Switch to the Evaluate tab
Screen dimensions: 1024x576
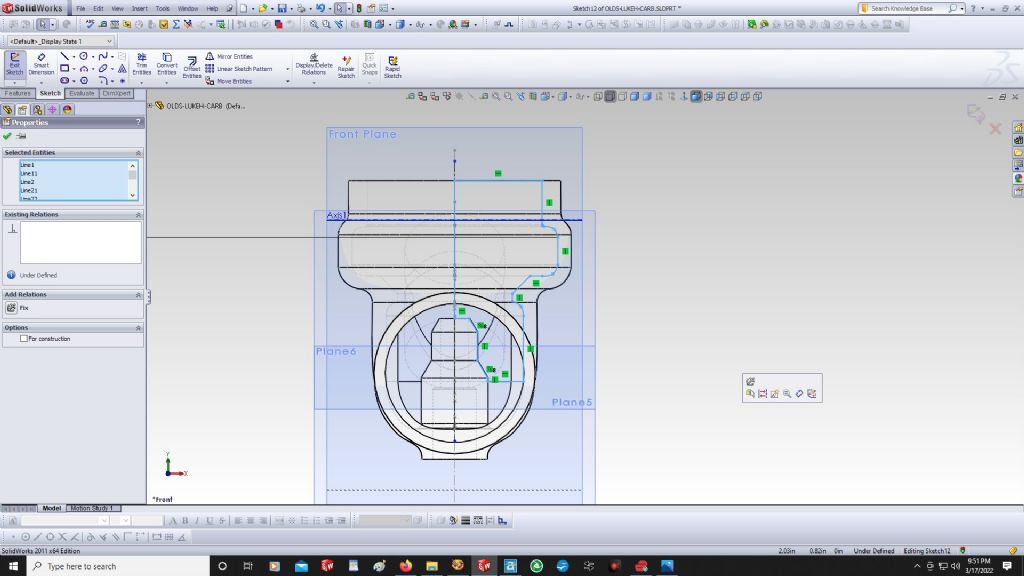coord(82,93)
